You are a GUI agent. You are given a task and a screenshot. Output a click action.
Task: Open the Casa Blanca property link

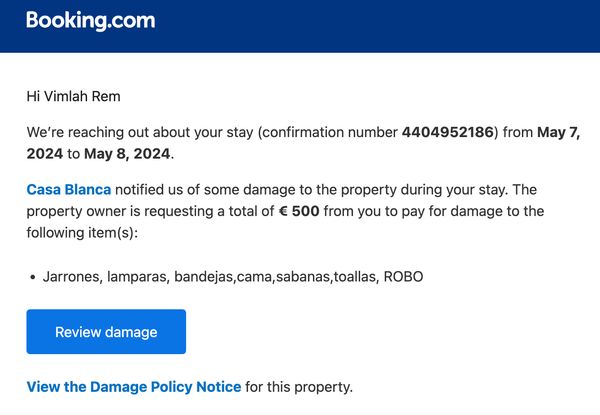68,190
